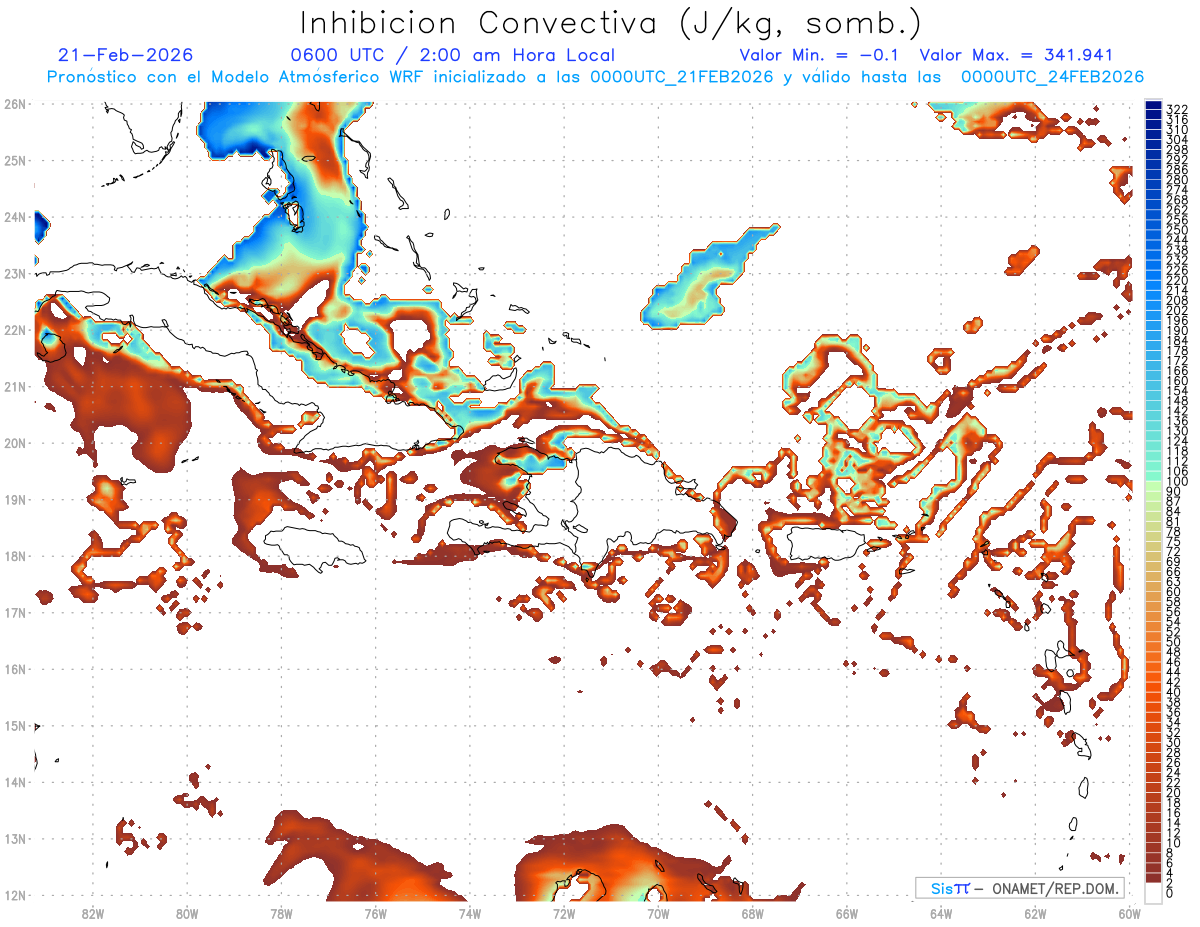Viewport: 1200px width, 927px height.
Task: Click the "60W" longitude label
Action: click(x=1129, y=914)
